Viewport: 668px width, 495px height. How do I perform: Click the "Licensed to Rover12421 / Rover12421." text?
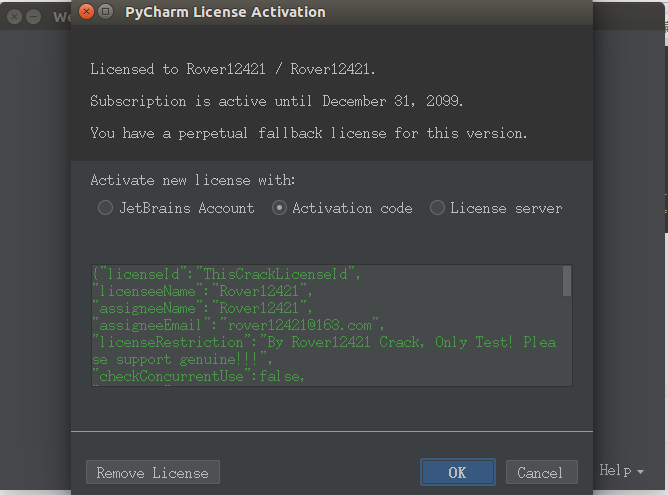point(233,69)
